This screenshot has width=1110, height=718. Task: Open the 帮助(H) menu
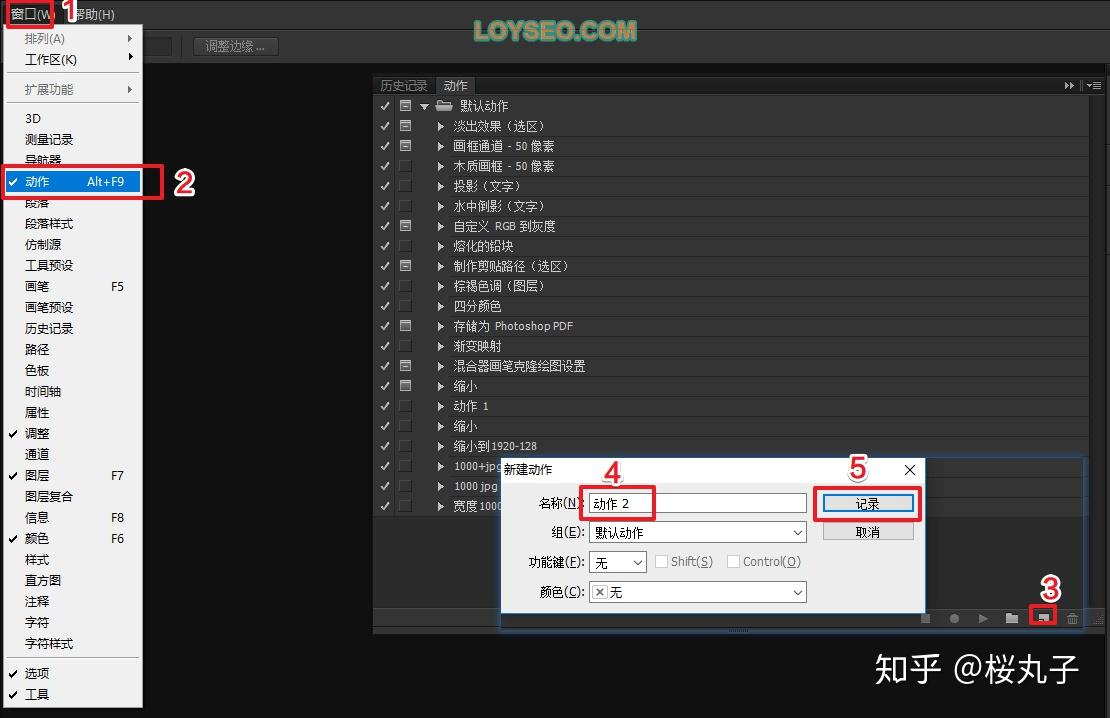(x=94, y=14)
